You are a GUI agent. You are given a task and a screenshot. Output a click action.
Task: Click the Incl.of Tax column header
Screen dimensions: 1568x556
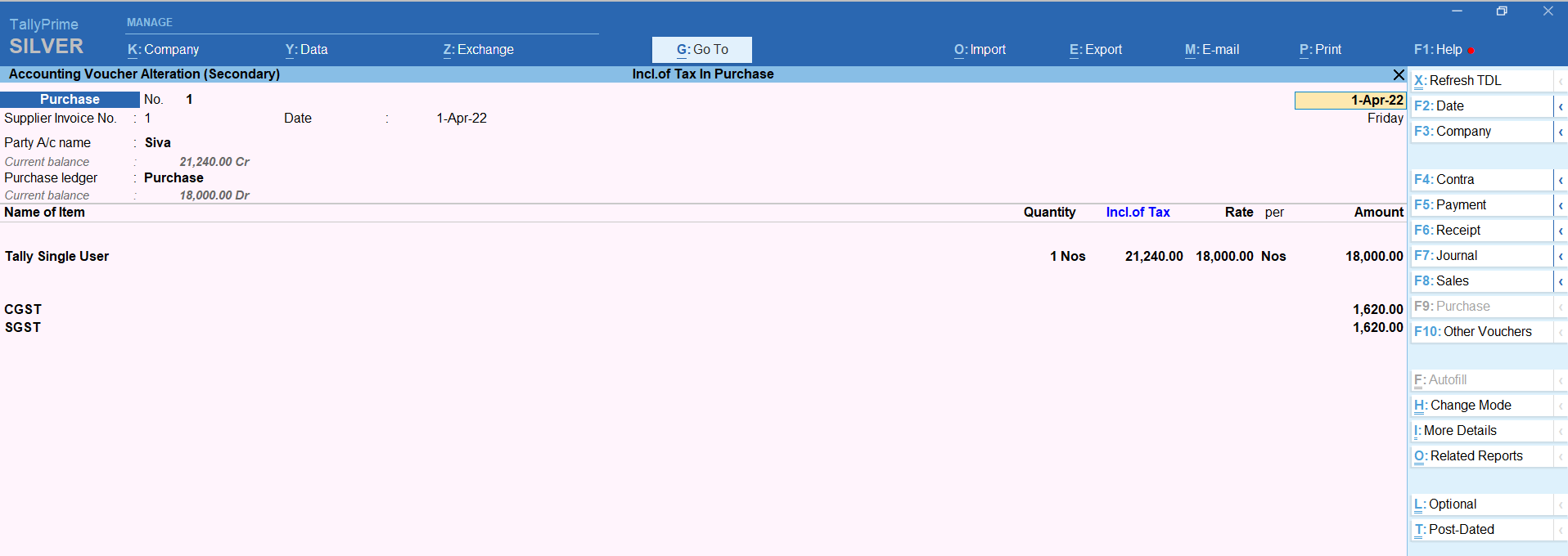click(1138, 213)
